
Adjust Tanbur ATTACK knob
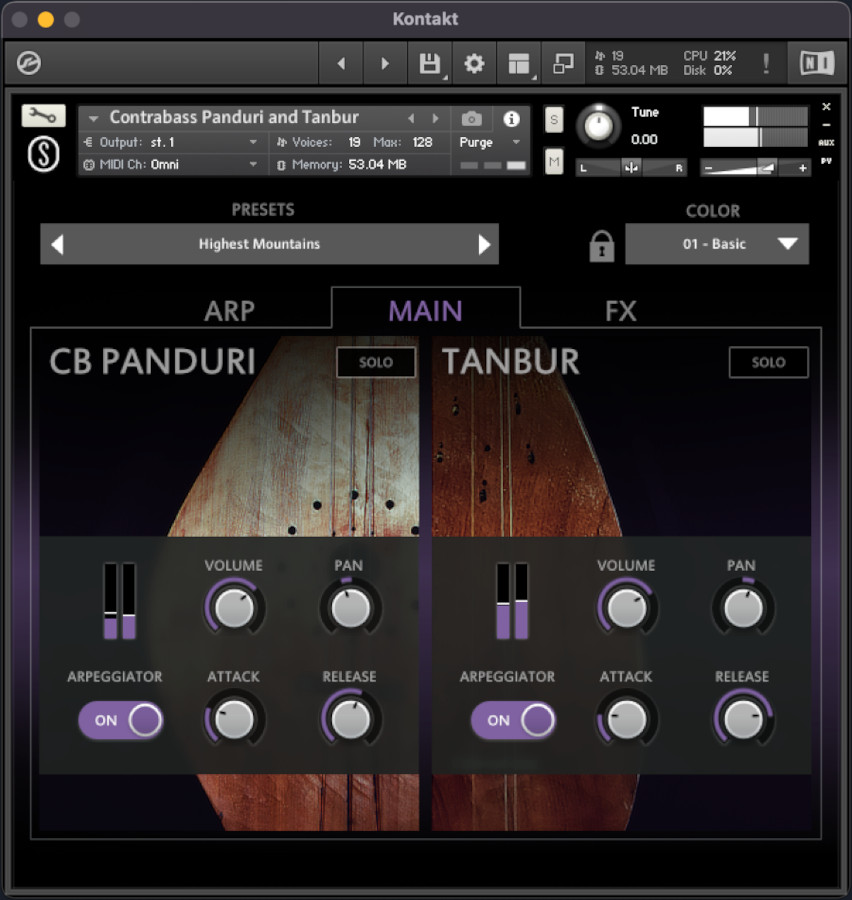(x=626, y=719)
